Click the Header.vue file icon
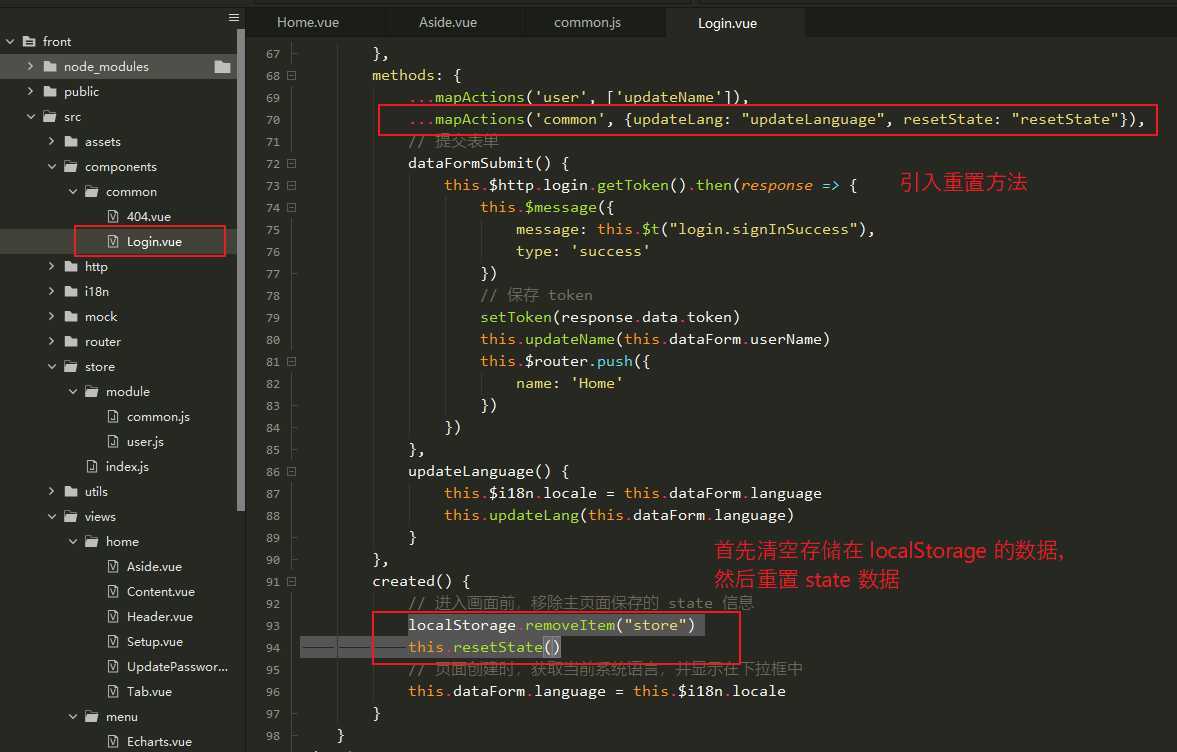The width and height of the screenshot is (1177, 752). point(113,617)
